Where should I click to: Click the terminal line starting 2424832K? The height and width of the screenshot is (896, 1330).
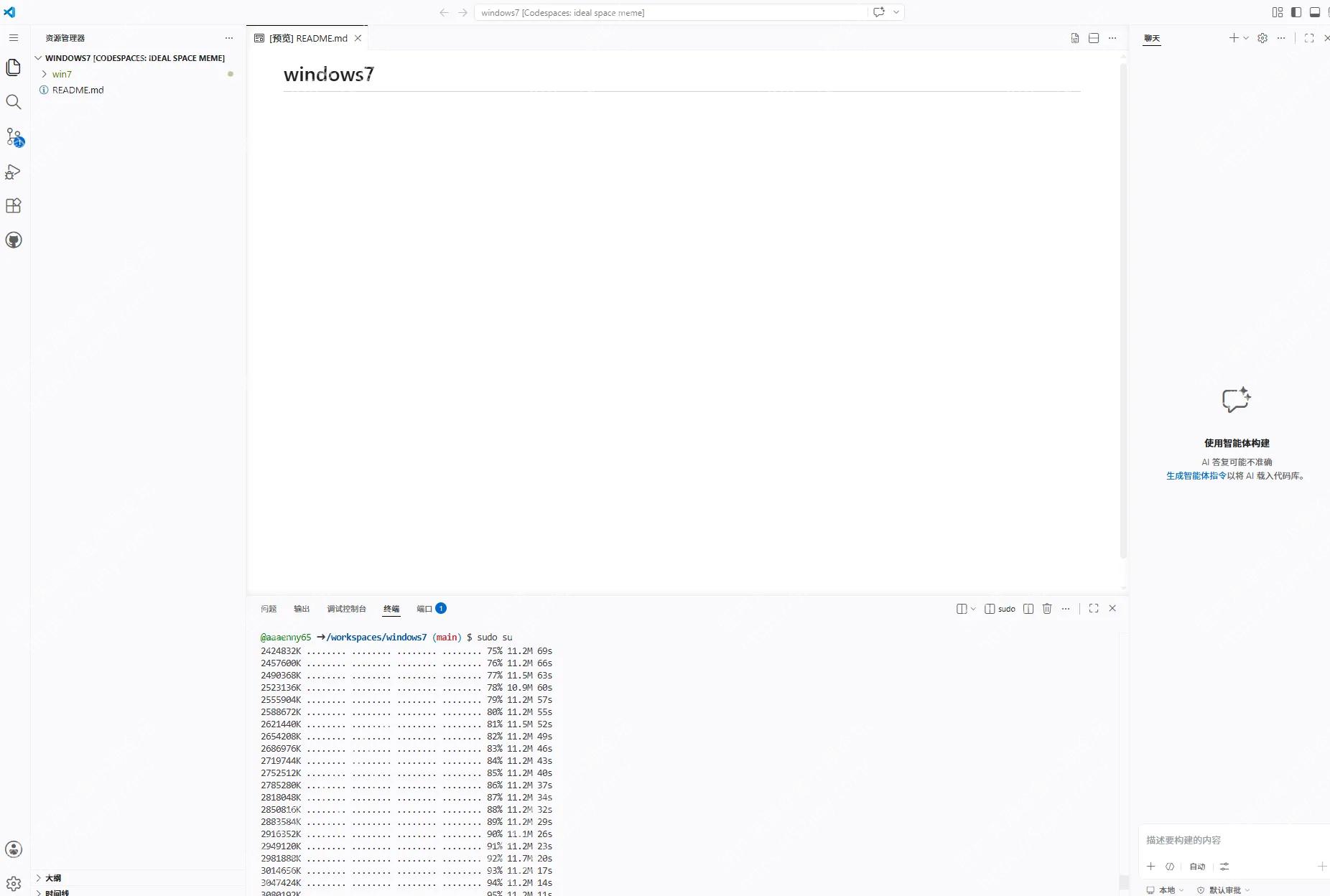(x=406, y=651)
